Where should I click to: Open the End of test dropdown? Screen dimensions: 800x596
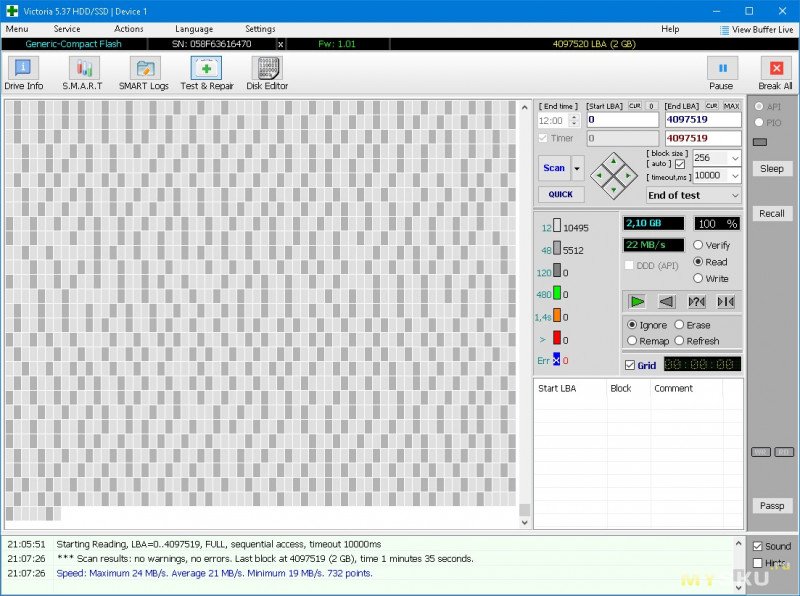tap(735, 195)
